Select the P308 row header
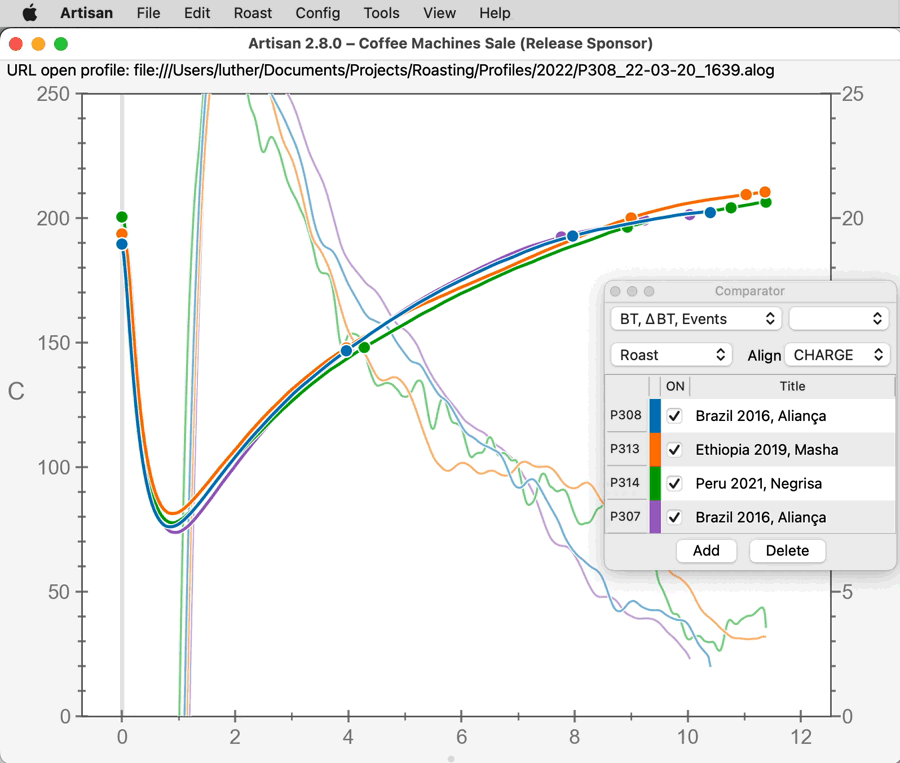Image resolution: width=900 pixels, height=763 pixels. 626,415
